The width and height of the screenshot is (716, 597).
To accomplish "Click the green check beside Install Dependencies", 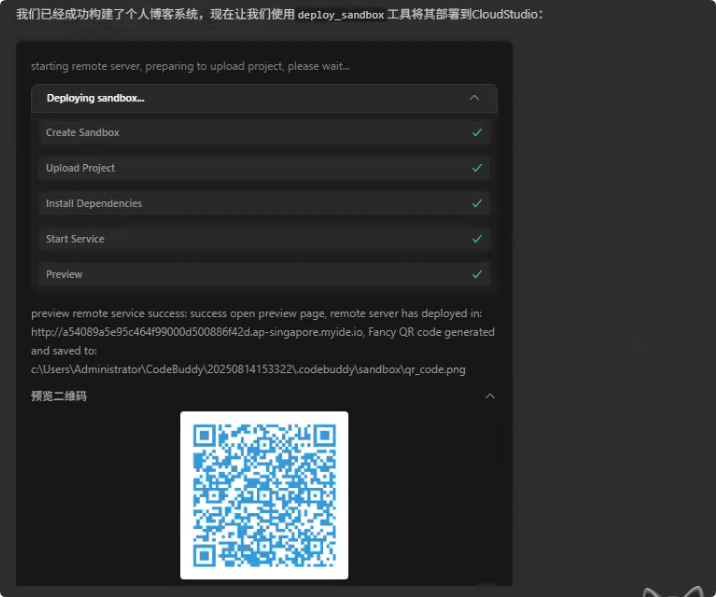I will [x=477, y=203].
